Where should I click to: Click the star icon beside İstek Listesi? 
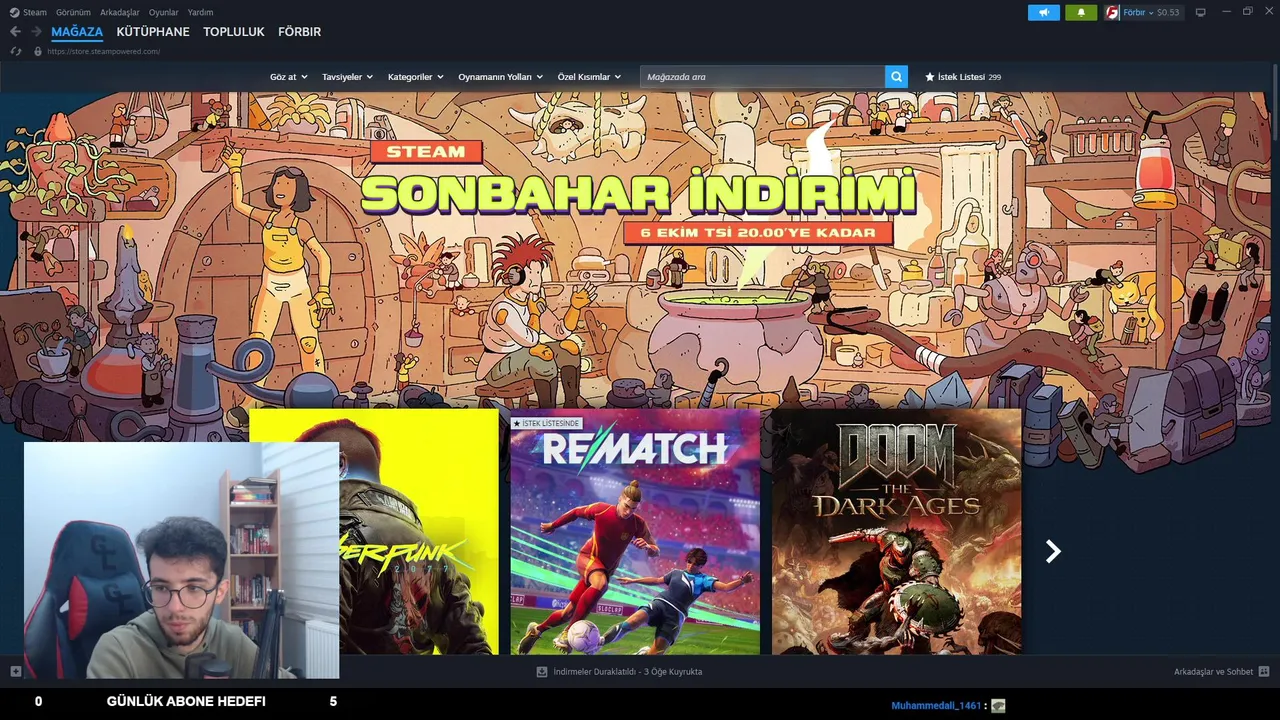point(930,77)
